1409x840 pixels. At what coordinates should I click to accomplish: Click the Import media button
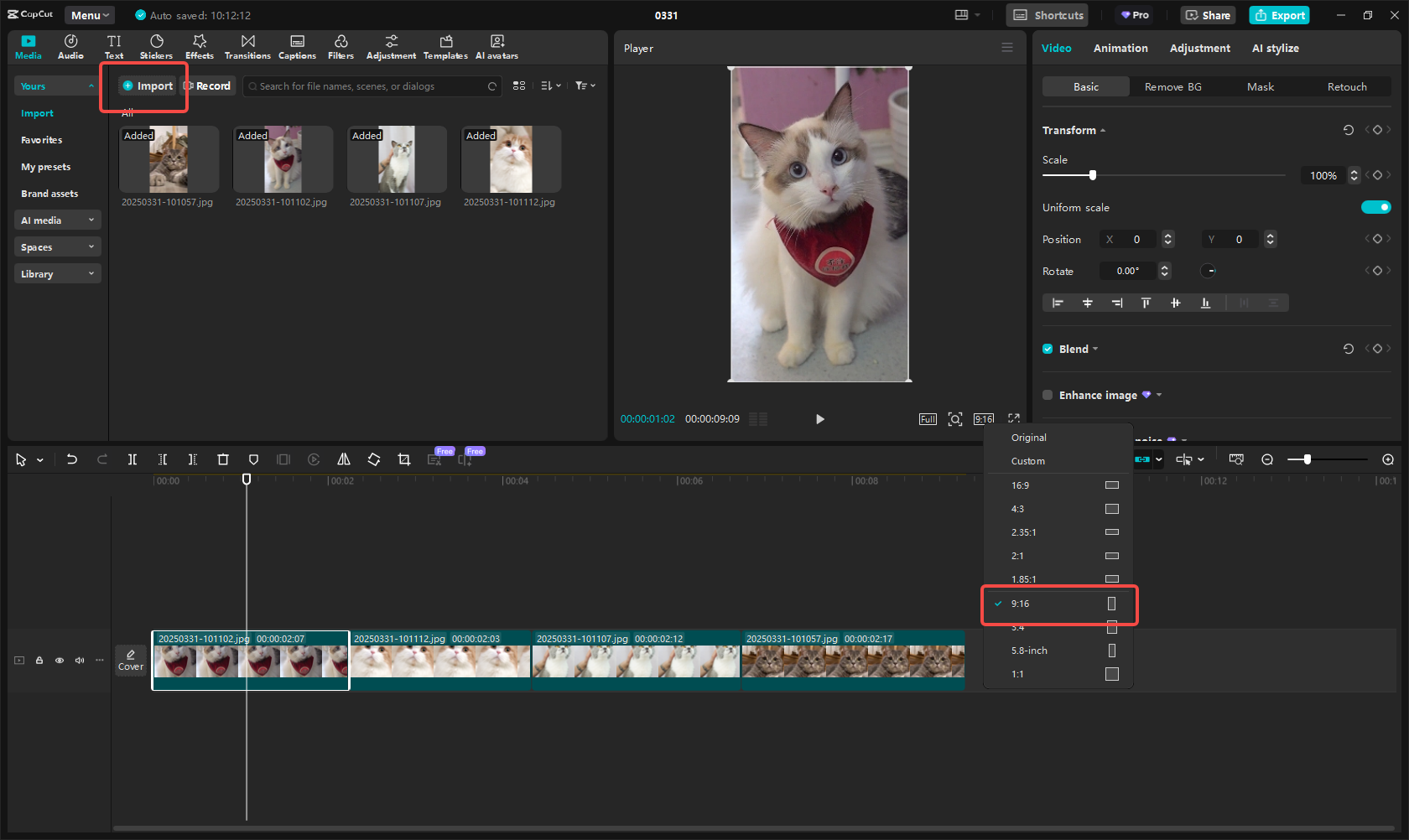(148, 86)
